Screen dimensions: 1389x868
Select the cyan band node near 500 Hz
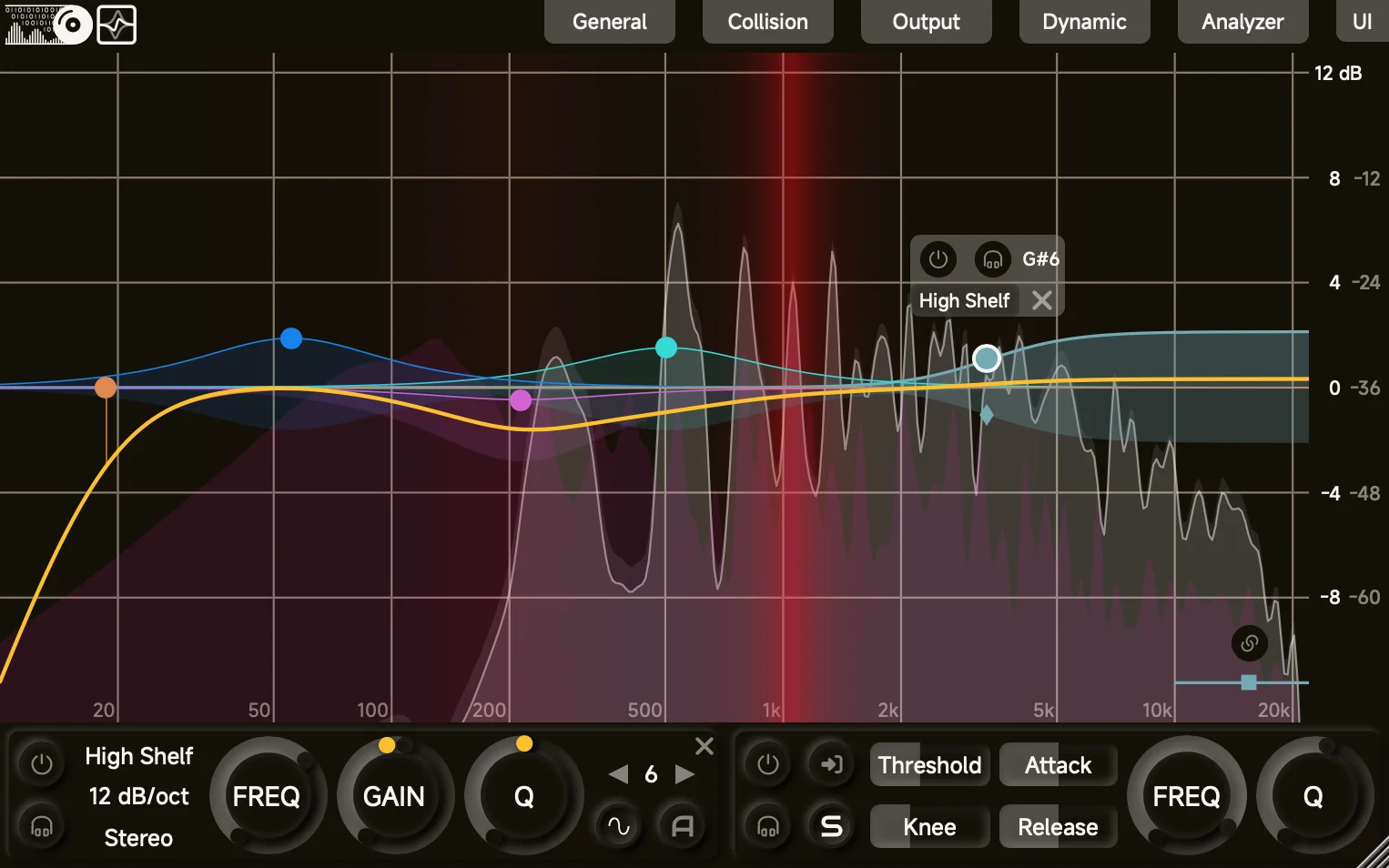[x=666, y=348]
